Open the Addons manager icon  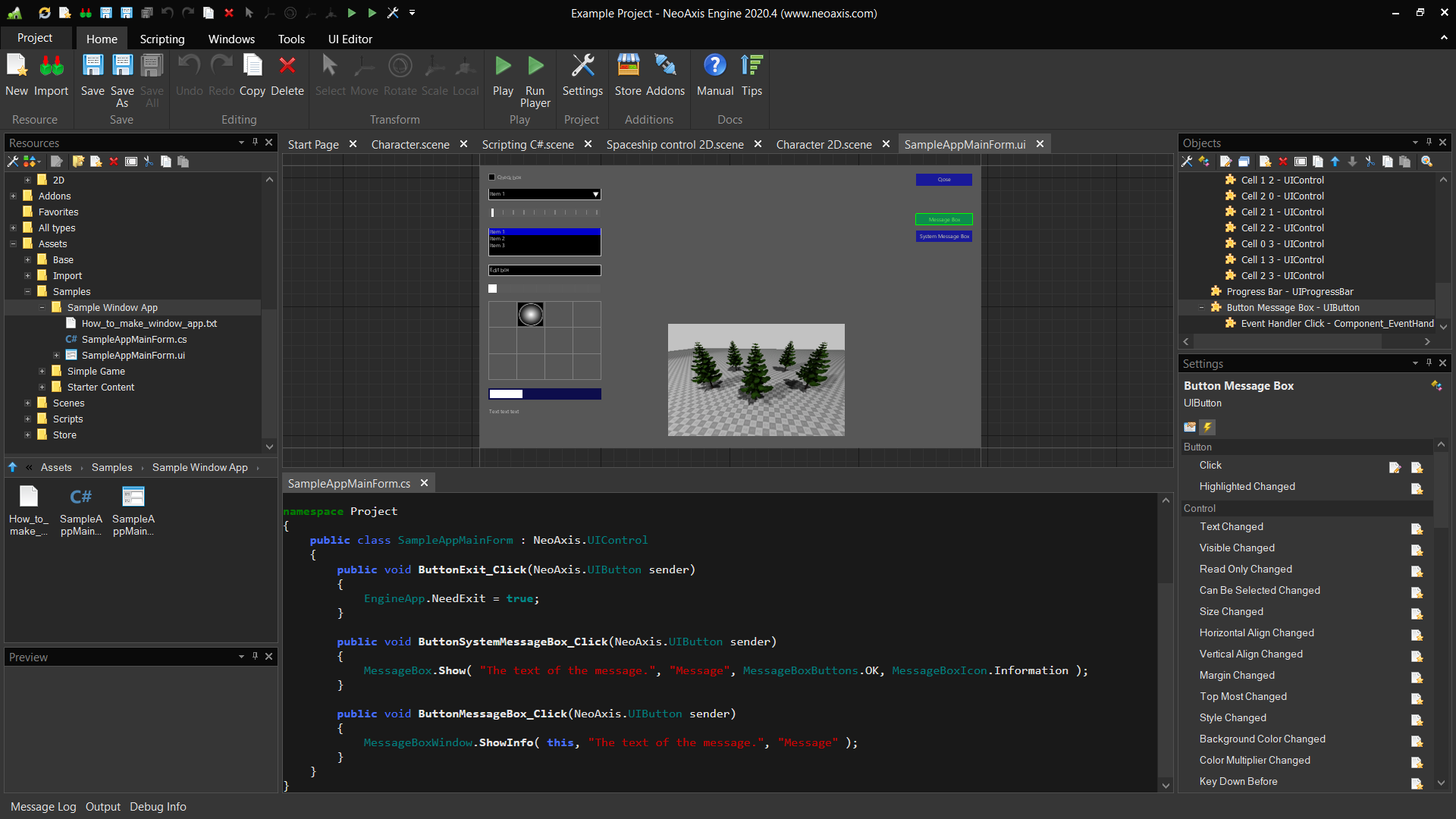665,66
